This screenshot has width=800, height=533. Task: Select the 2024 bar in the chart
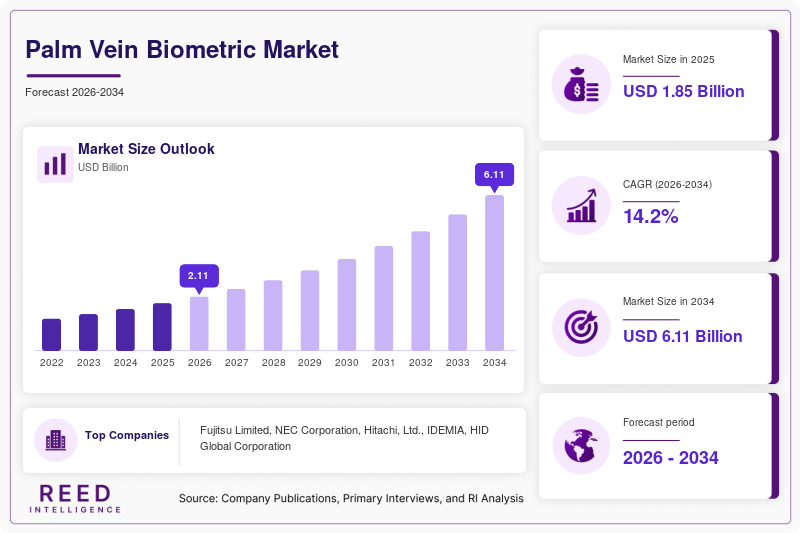click(x=126, y=329)
